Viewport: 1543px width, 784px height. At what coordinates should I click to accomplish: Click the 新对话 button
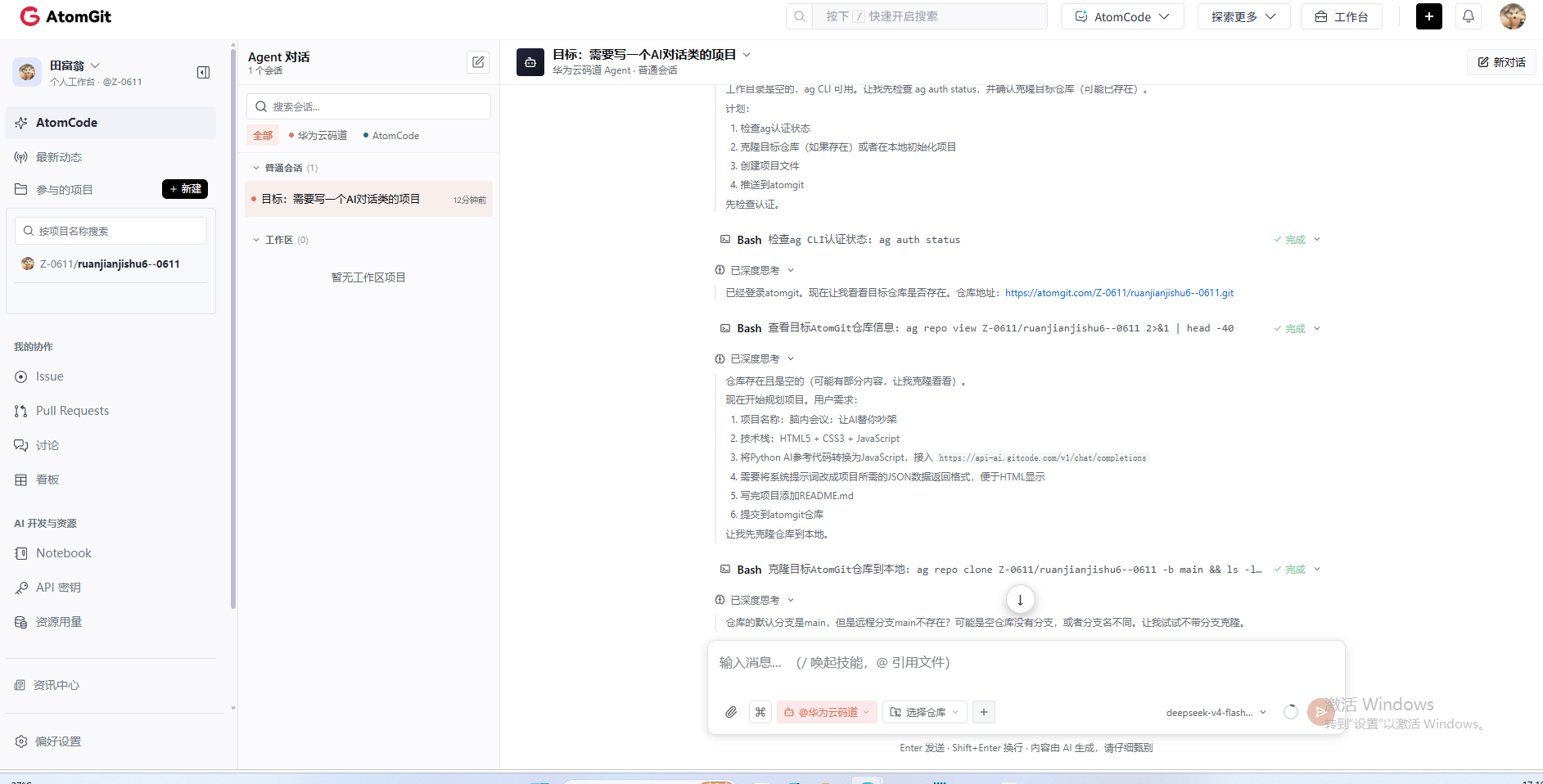coord(1501,62)
